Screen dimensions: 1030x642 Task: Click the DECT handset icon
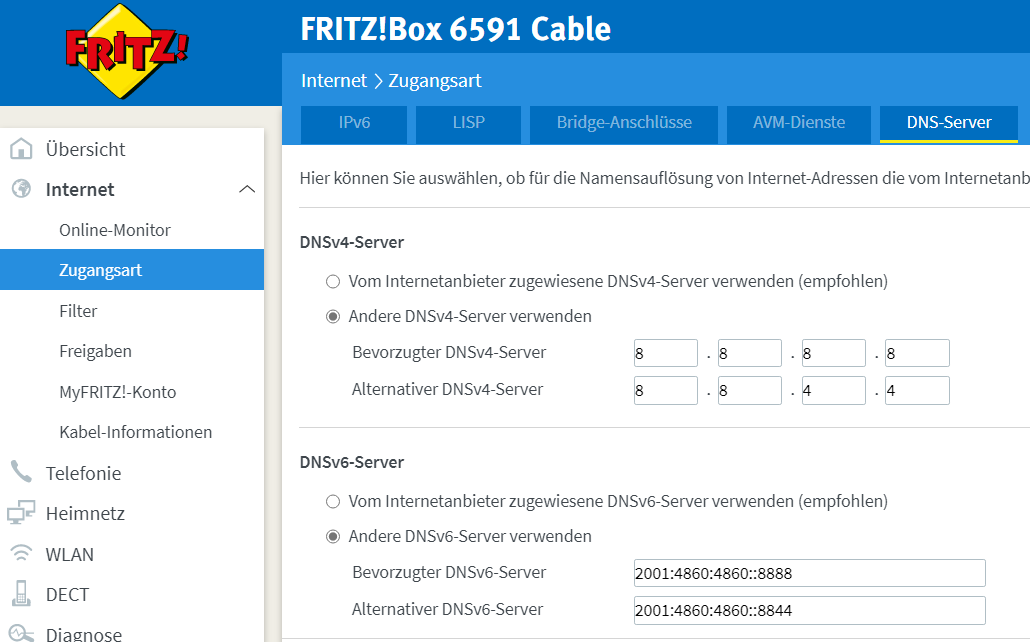pos(21,593)
